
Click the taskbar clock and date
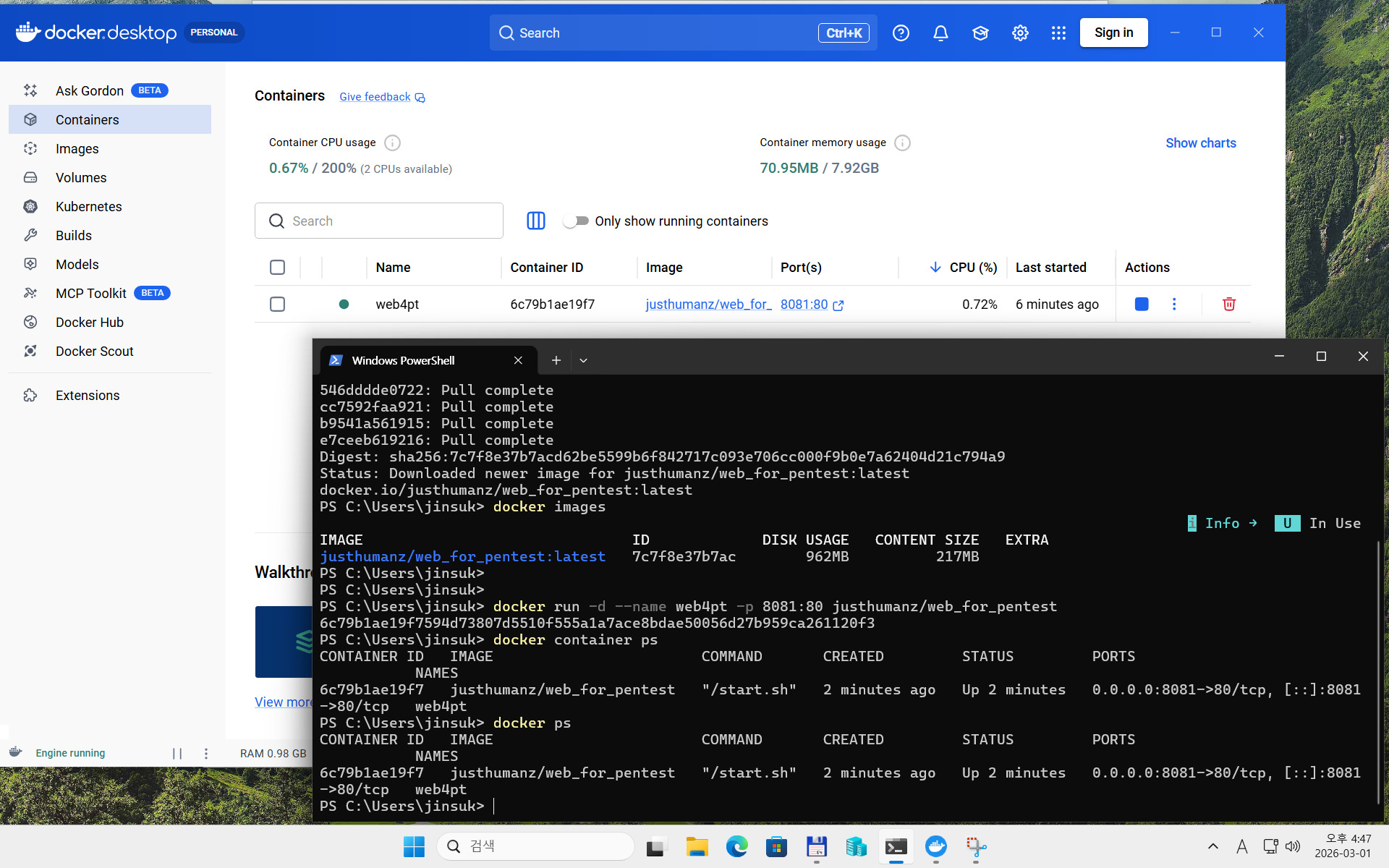[x=1343, y=846]
